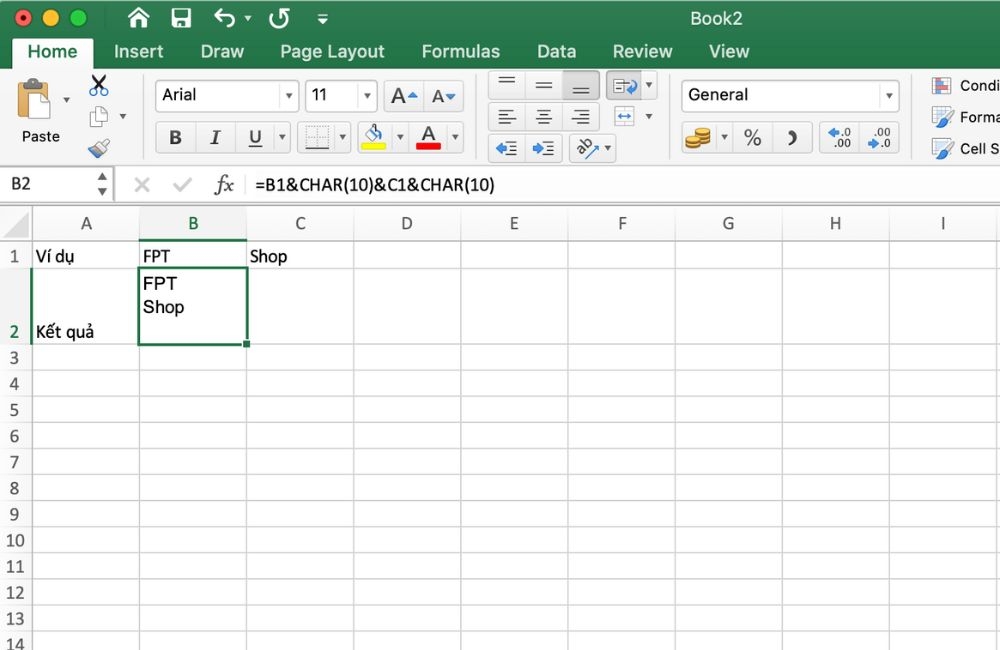This screenshot has width=1000, height=650.
Task: Select column C header
Action: [300, 223]
